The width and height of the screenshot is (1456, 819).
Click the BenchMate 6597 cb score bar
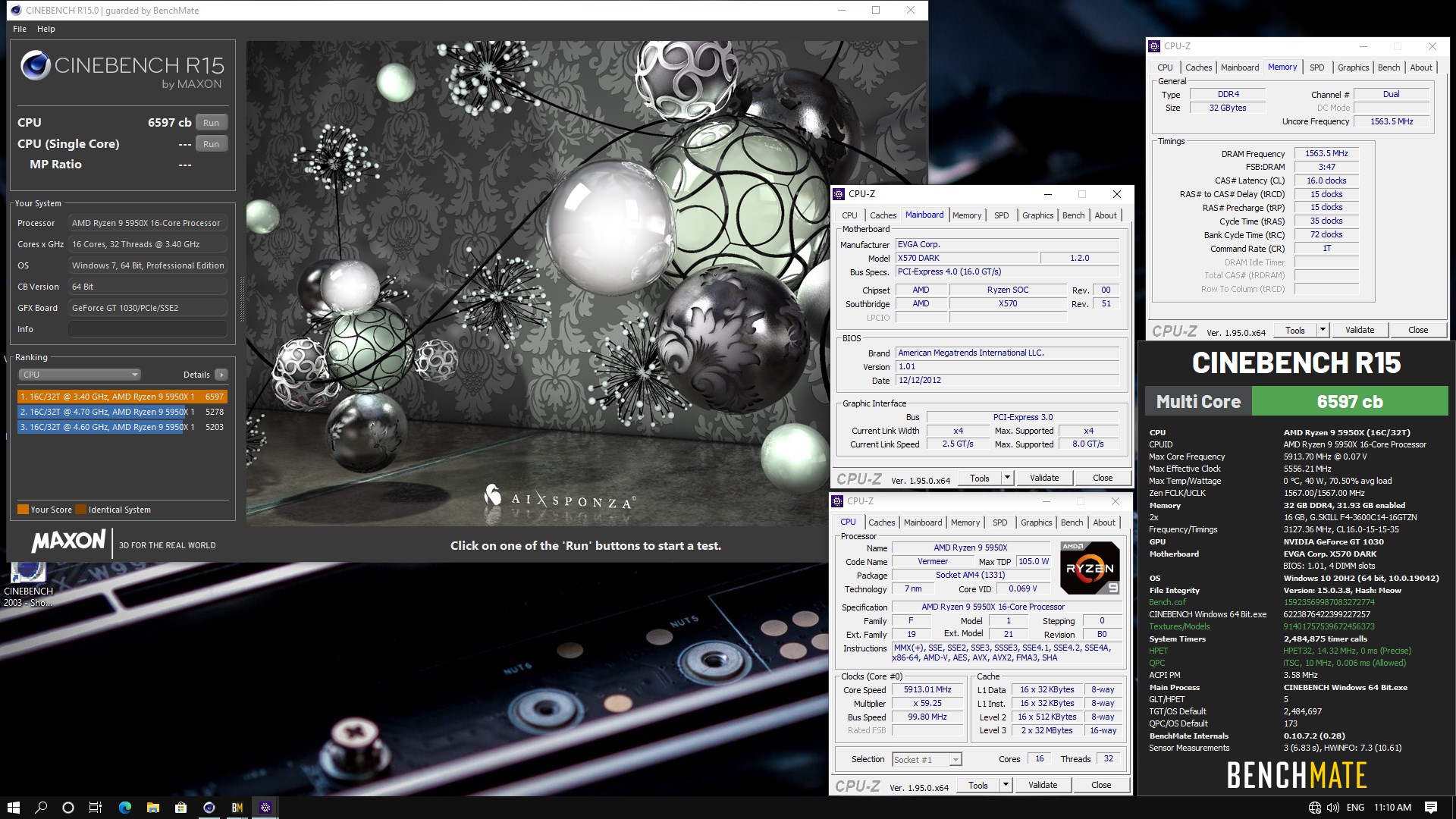point(1349,402)
